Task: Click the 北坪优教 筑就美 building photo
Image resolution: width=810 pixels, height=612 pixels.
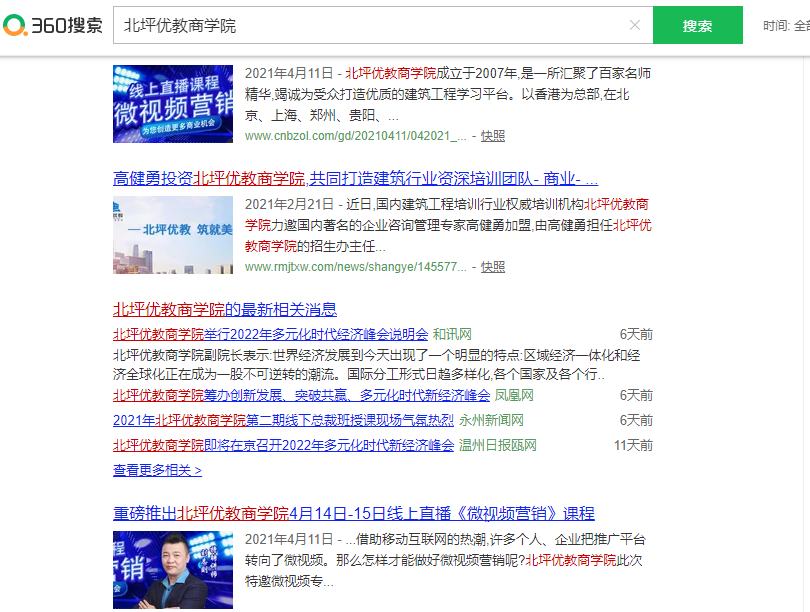Action: point(172,235)
